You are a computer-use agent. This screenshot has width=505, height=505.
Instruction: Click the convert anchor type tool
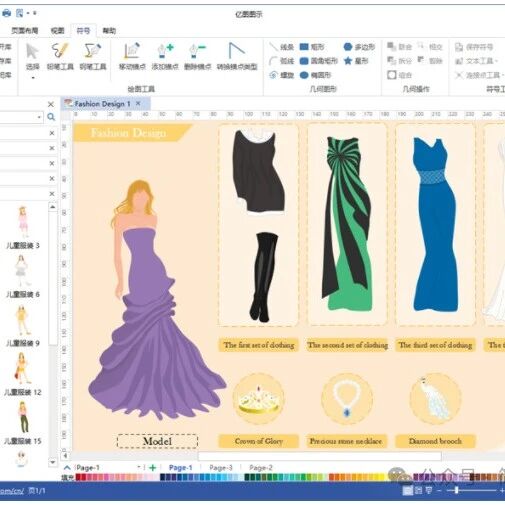click(237, 56)
